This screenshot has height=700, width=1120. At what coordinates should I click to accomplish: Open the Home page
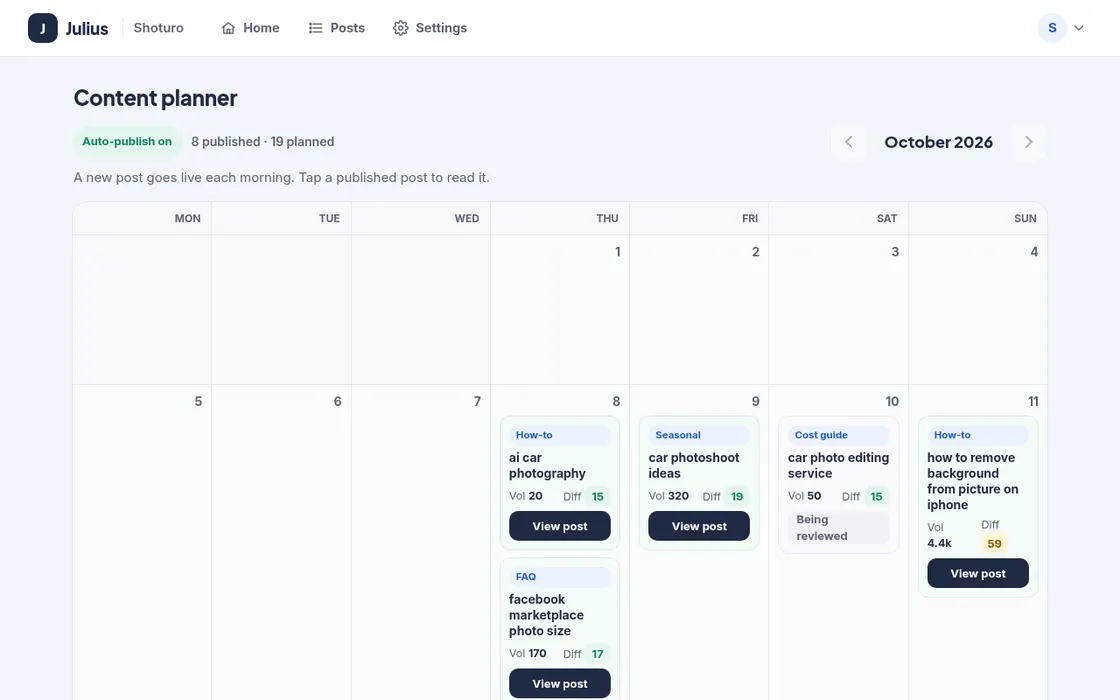(x=250, y=28)
